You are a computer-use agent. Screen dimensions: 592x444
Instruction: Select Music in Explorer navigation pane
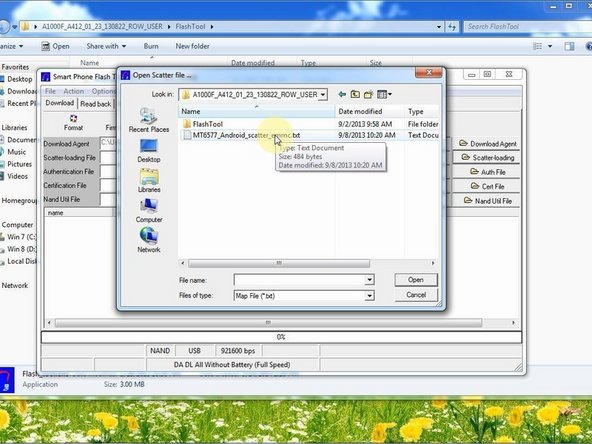pos(16,152)
